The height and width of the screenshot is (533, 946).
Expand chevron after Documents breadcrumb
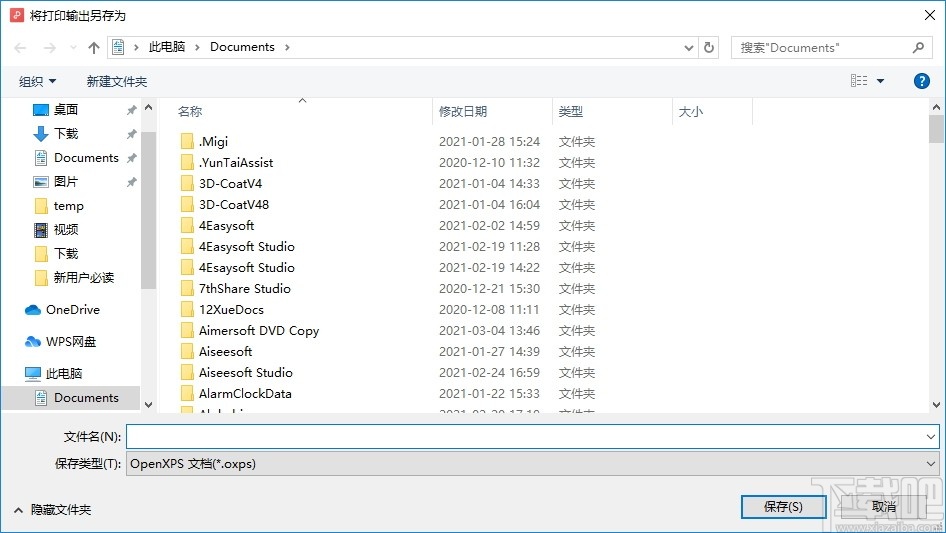tap(287, 47)
